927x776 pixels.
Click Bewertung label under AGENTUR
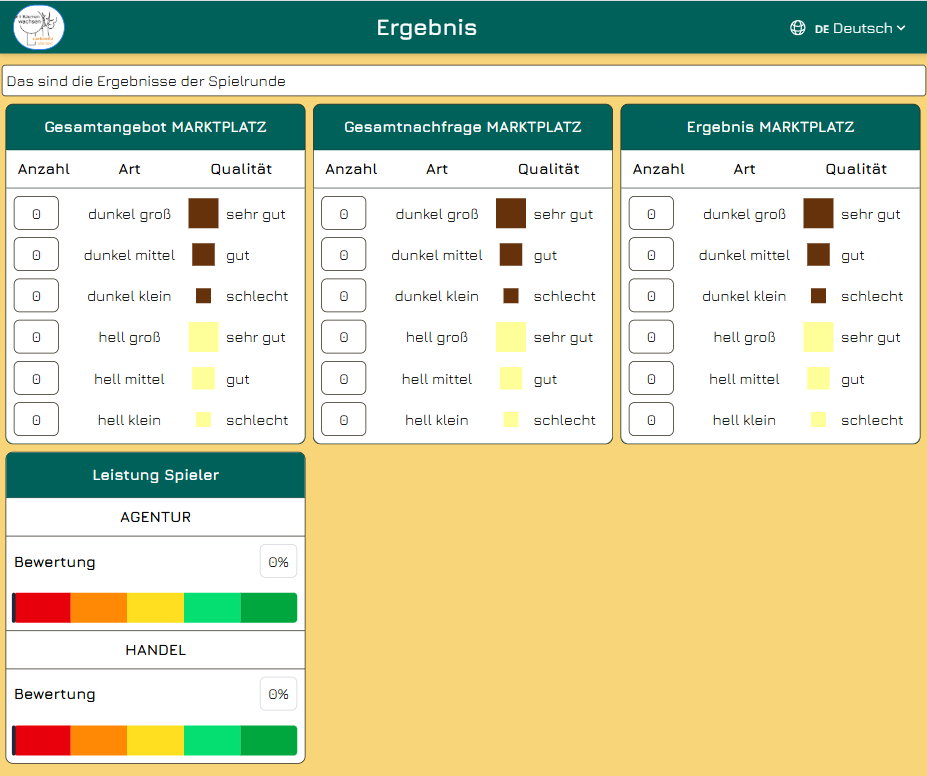pos(55,562)
